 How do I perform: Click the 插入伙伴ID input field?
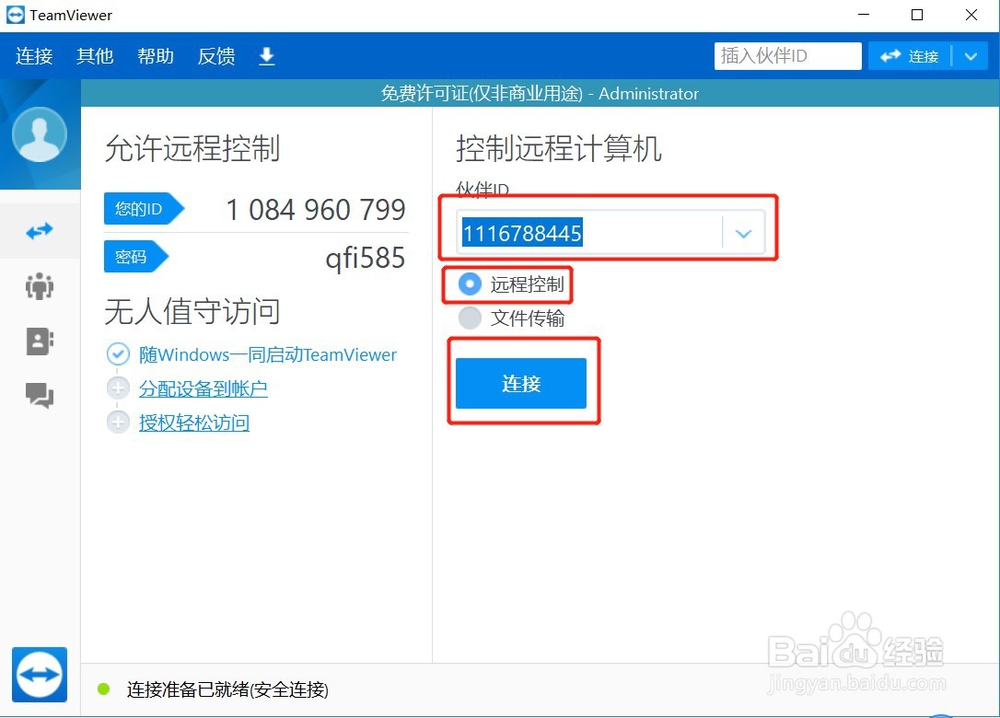pyautogui.click(x=787, y=56)
